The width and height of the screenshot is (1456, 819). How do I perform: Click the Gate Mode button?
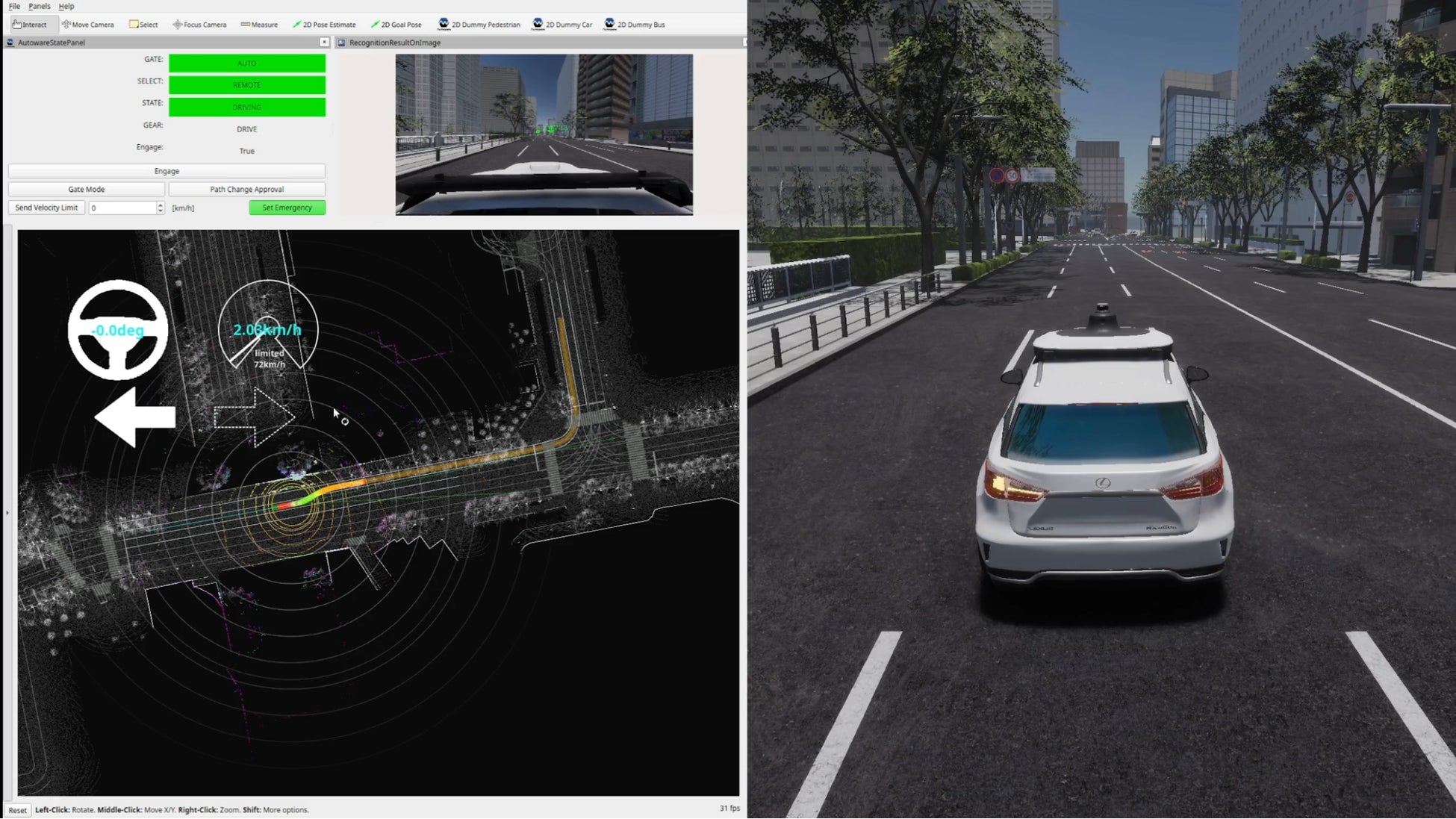click(87, 190)
